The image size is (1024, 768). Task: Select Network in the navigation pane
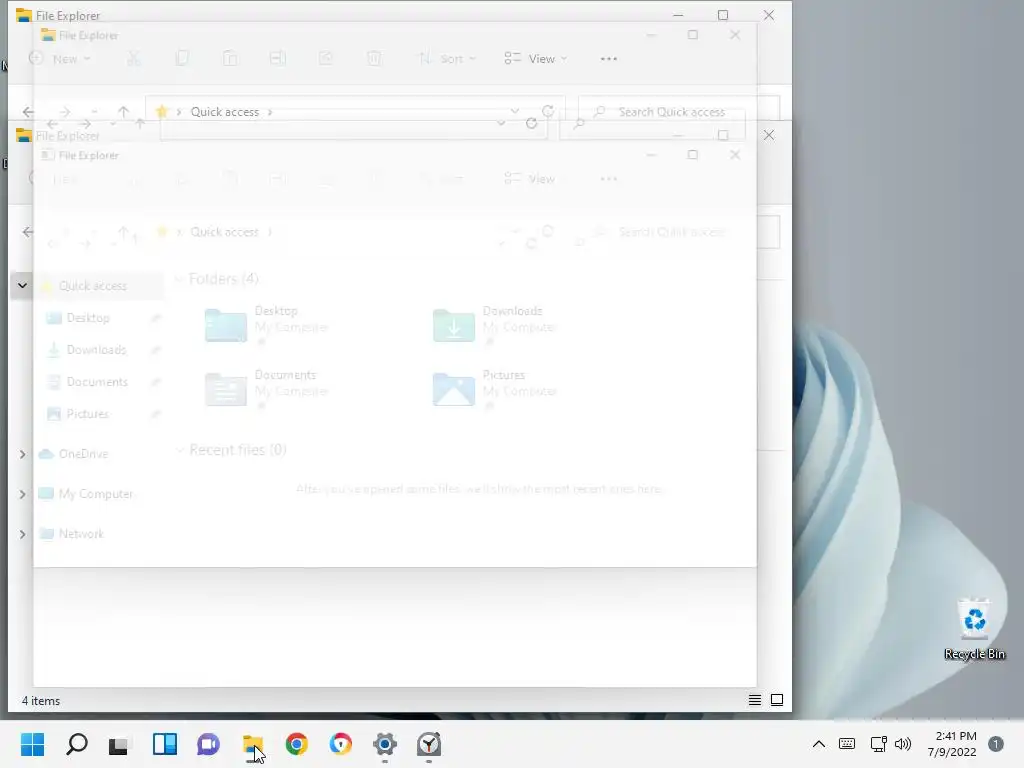pos(81,534)
